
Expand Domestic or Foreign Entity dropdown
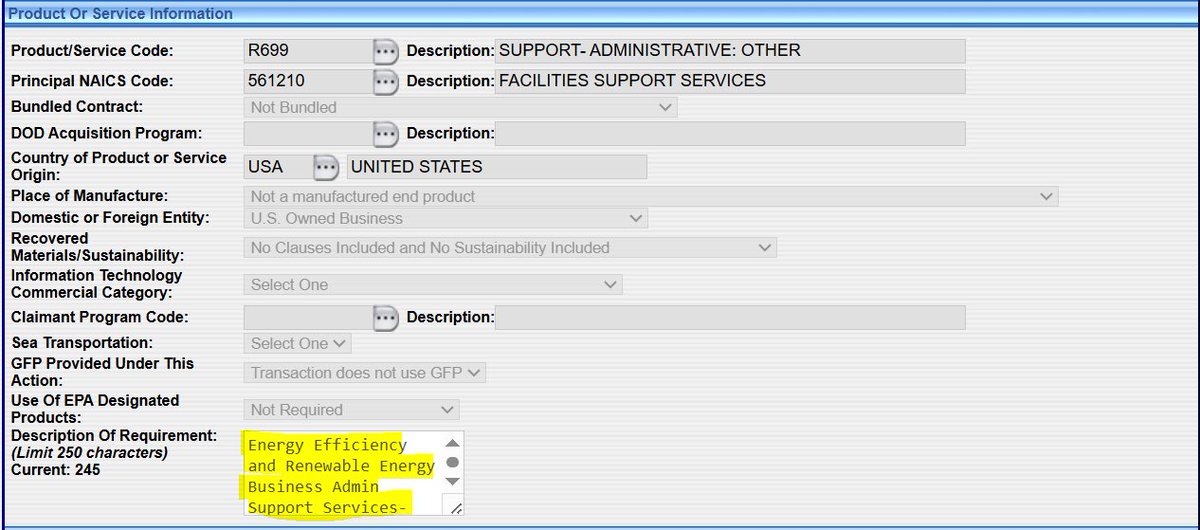[445, 218]
